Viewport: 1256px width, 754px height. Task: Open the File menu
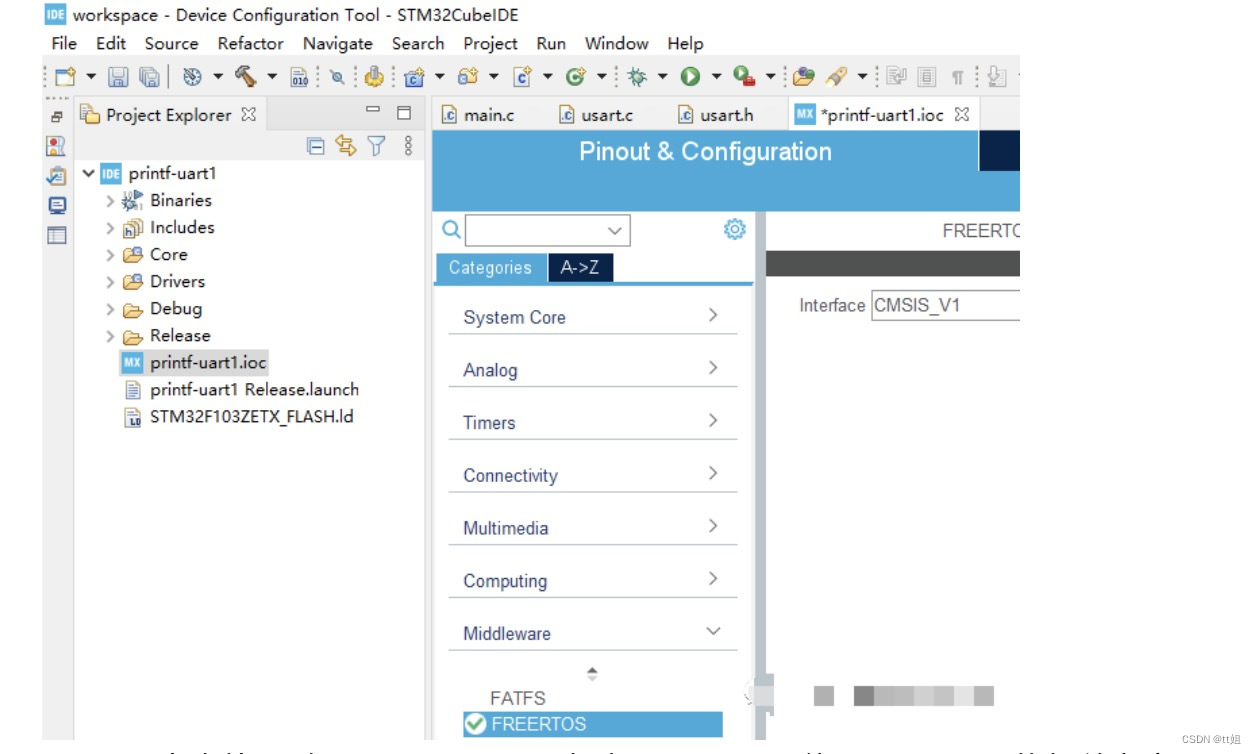[x=64, y=43]
